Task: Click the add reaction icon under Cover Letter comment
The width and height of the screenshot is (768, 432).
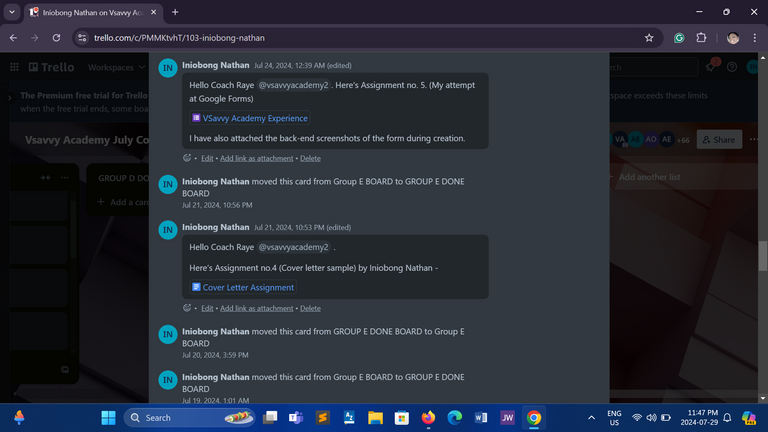Action: [187, 308]
